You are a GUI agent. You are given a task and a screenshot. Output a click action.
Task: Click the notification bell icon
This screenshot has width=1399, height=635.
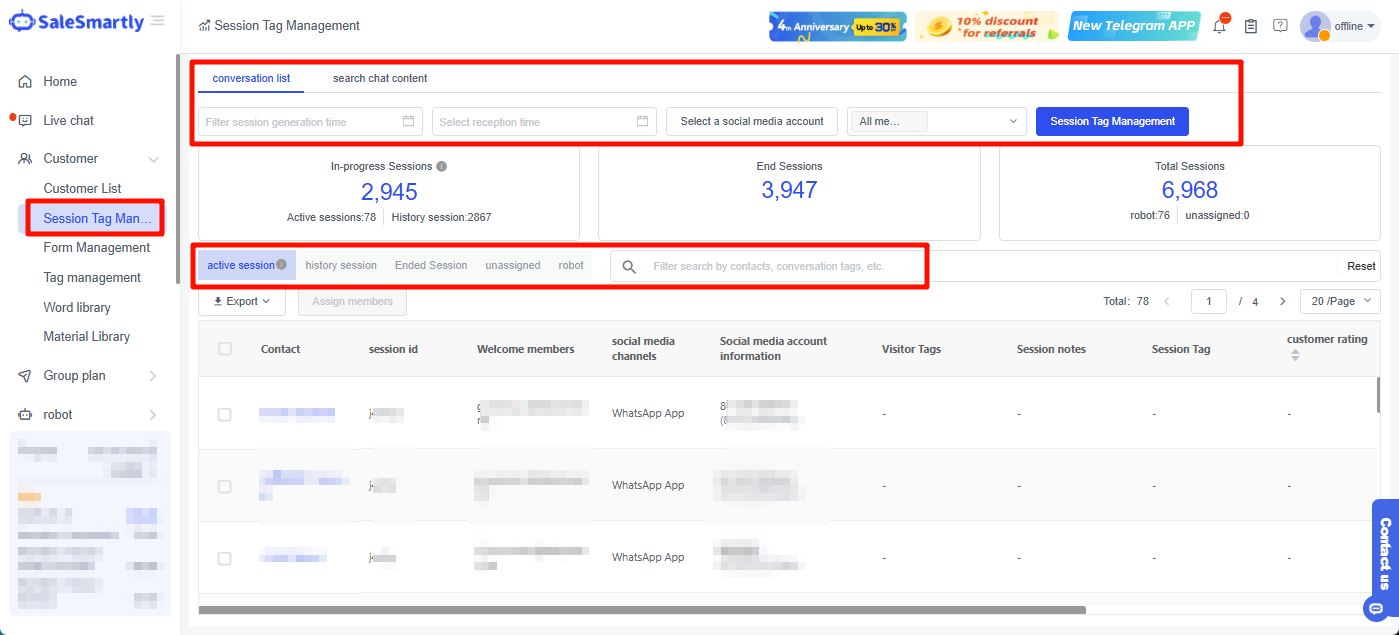pyautogui.click(x=1220, y=26)
